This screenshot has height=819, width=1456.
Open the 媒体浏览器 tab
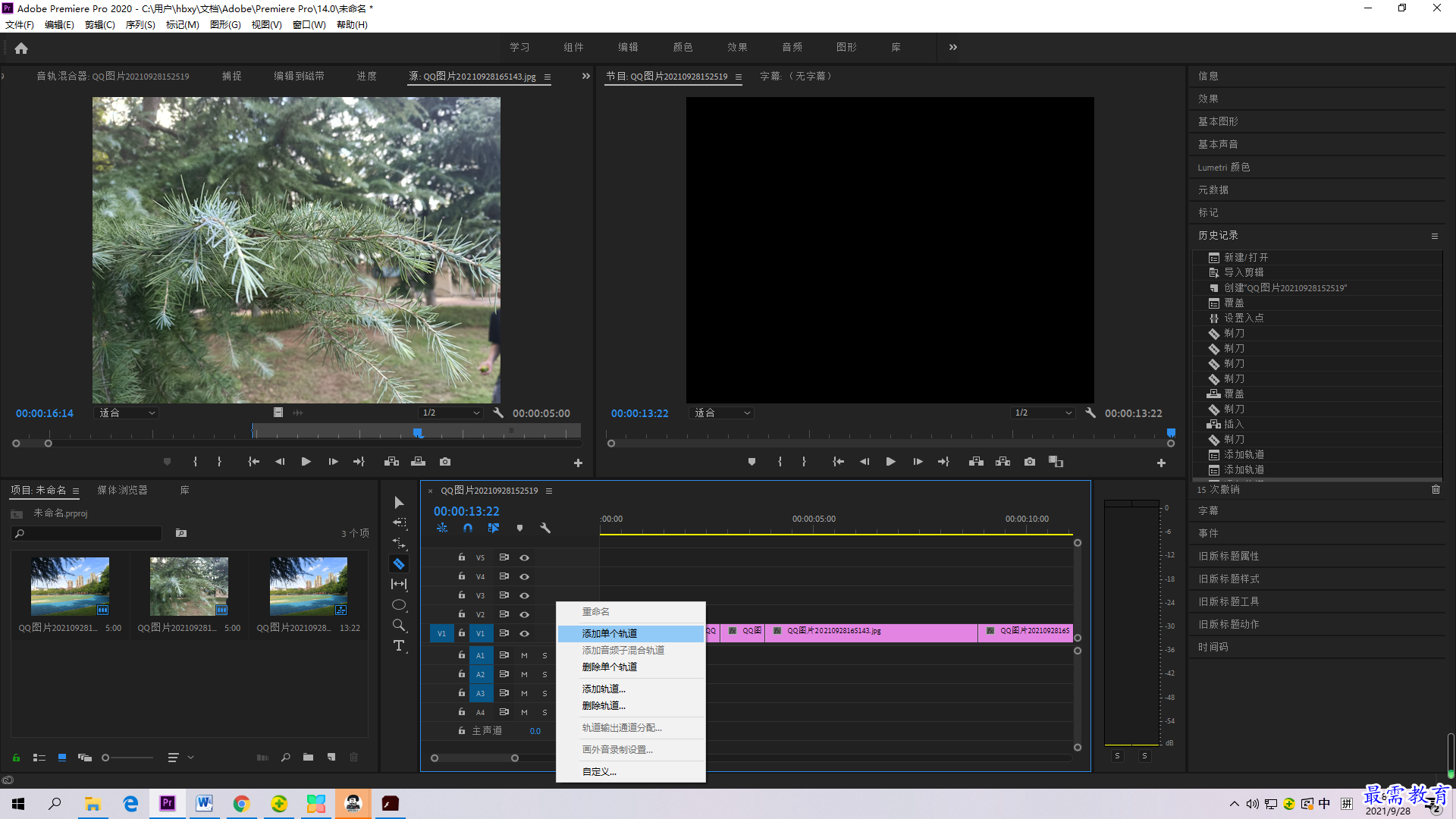(122, 491)
